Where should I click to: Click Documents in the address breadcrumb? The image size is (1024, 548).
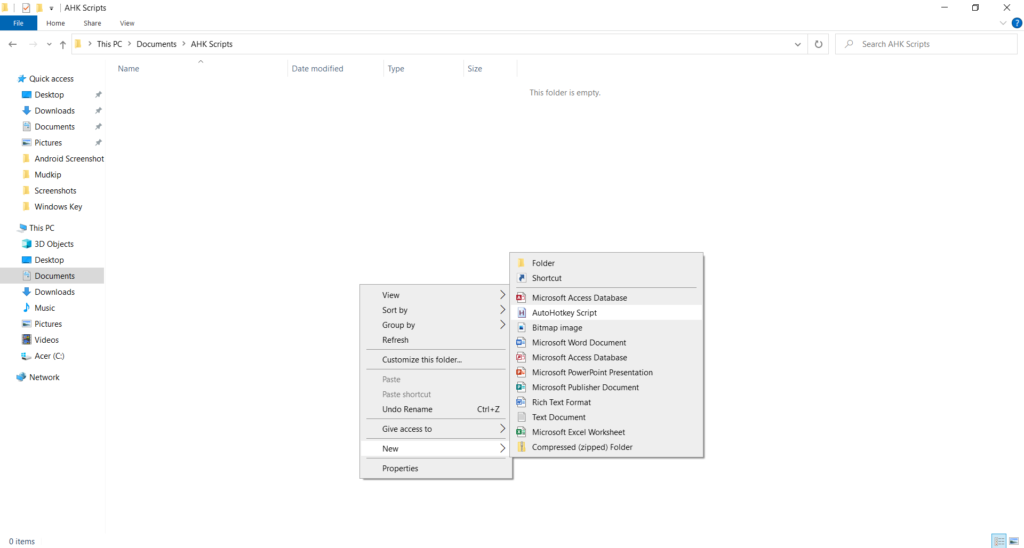pos(156,44)
